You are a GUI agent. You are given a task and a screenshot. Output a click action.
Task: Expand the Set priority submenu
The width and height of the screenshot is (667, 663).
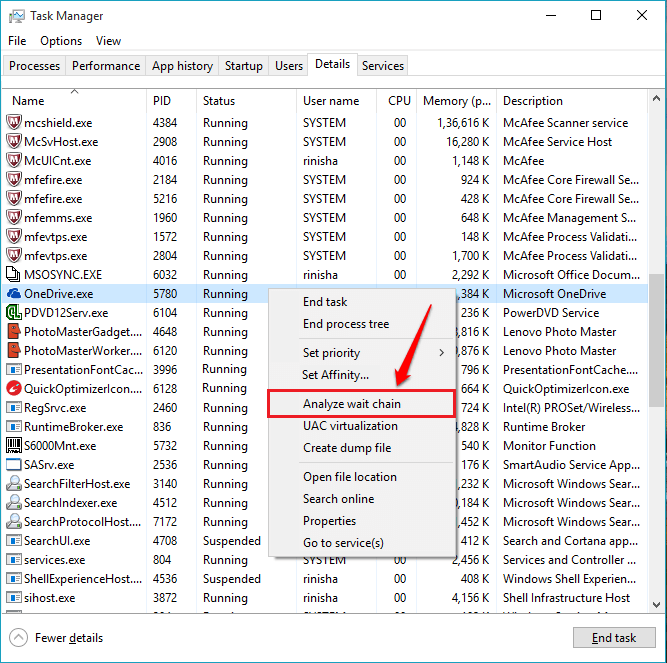(x=362, y=353)
